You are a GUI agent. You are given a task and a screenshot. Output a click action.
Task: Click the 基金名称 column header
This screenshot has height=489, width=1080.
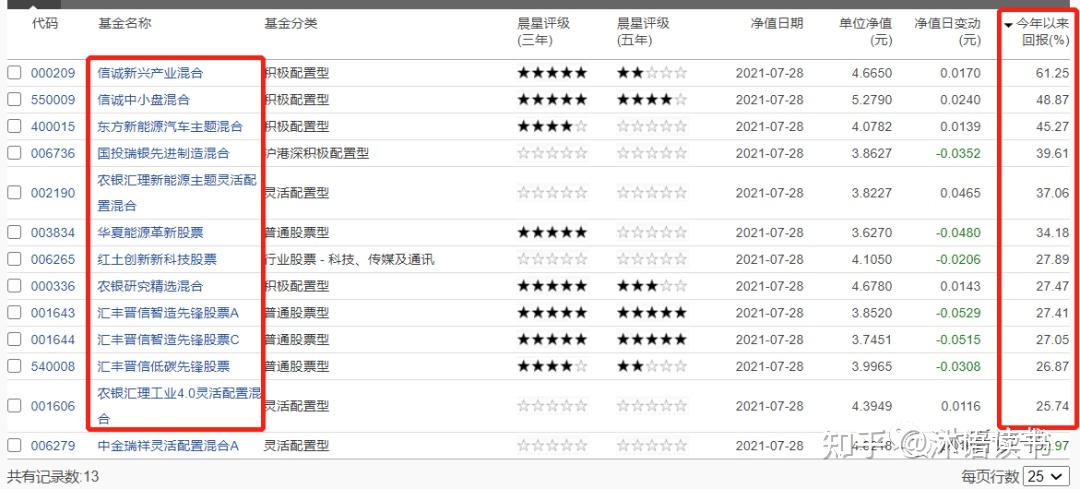(125, 23)
